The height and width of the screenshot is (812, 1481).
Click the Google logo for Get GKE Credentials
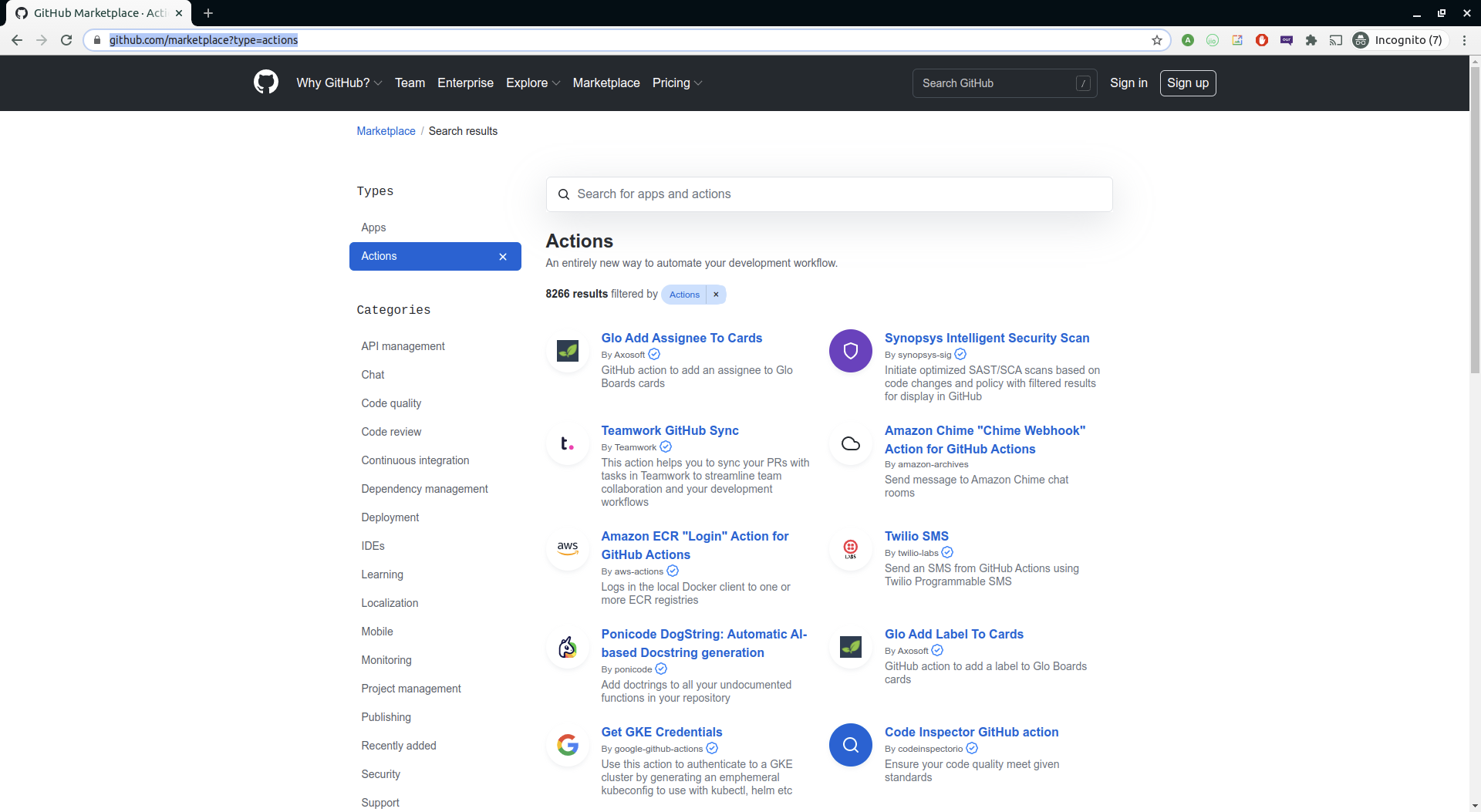(568, 745)
